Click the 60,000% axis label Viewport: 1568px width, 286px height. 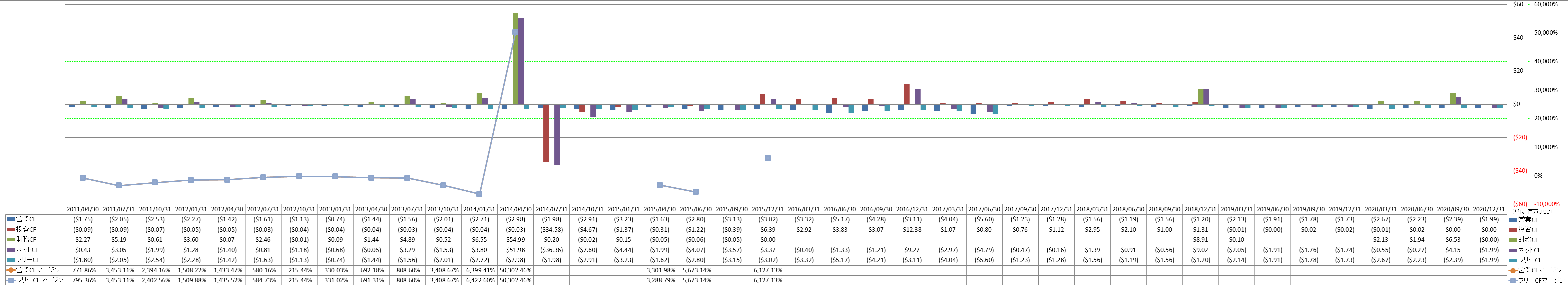point(1546,4)
